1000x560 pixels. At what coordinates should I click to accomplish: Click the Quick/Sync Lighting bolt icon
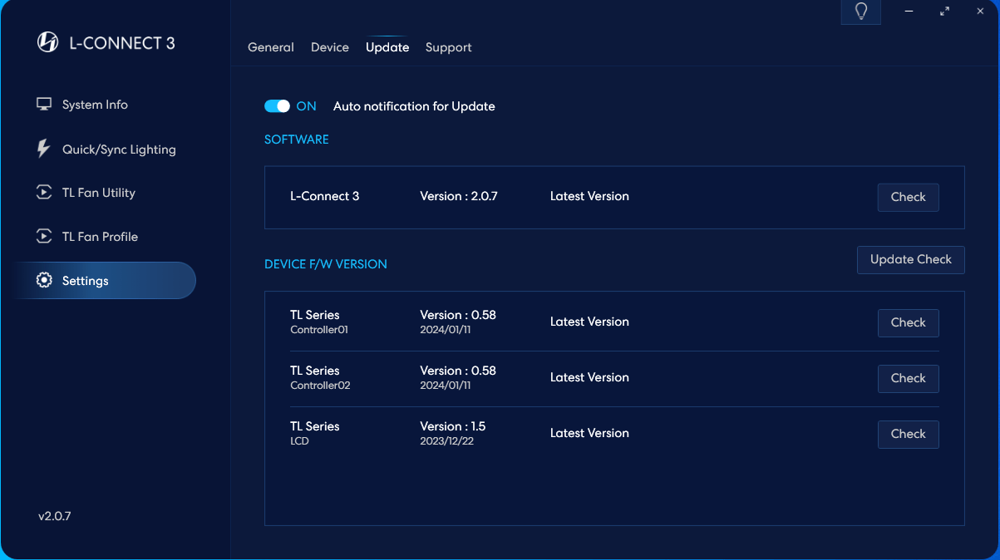(43, 149)
